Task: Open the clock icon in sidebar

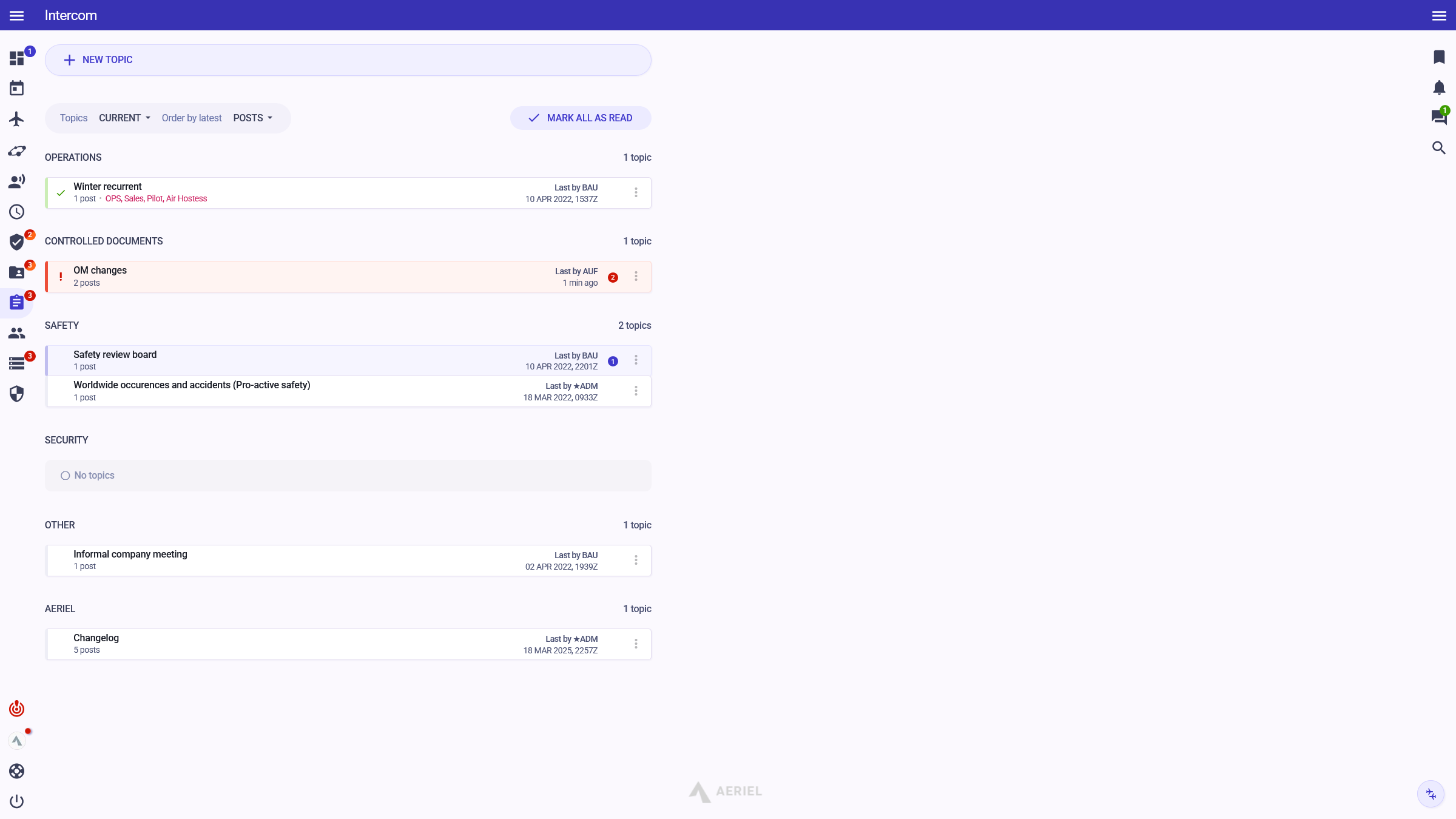Action: pyautogui.click(x=16, y=212)
